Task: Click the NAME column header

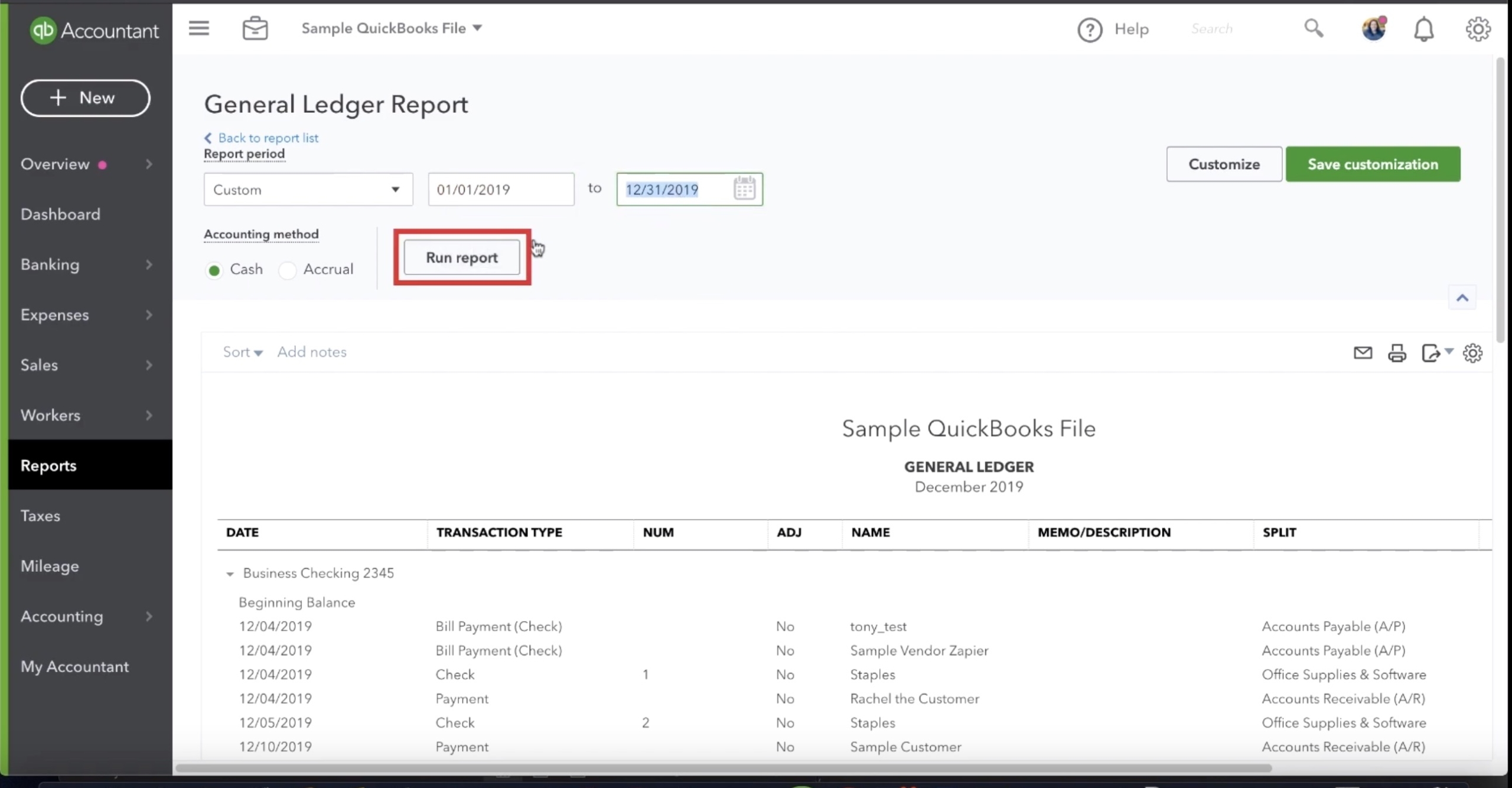Action: [x=870, y=532]
